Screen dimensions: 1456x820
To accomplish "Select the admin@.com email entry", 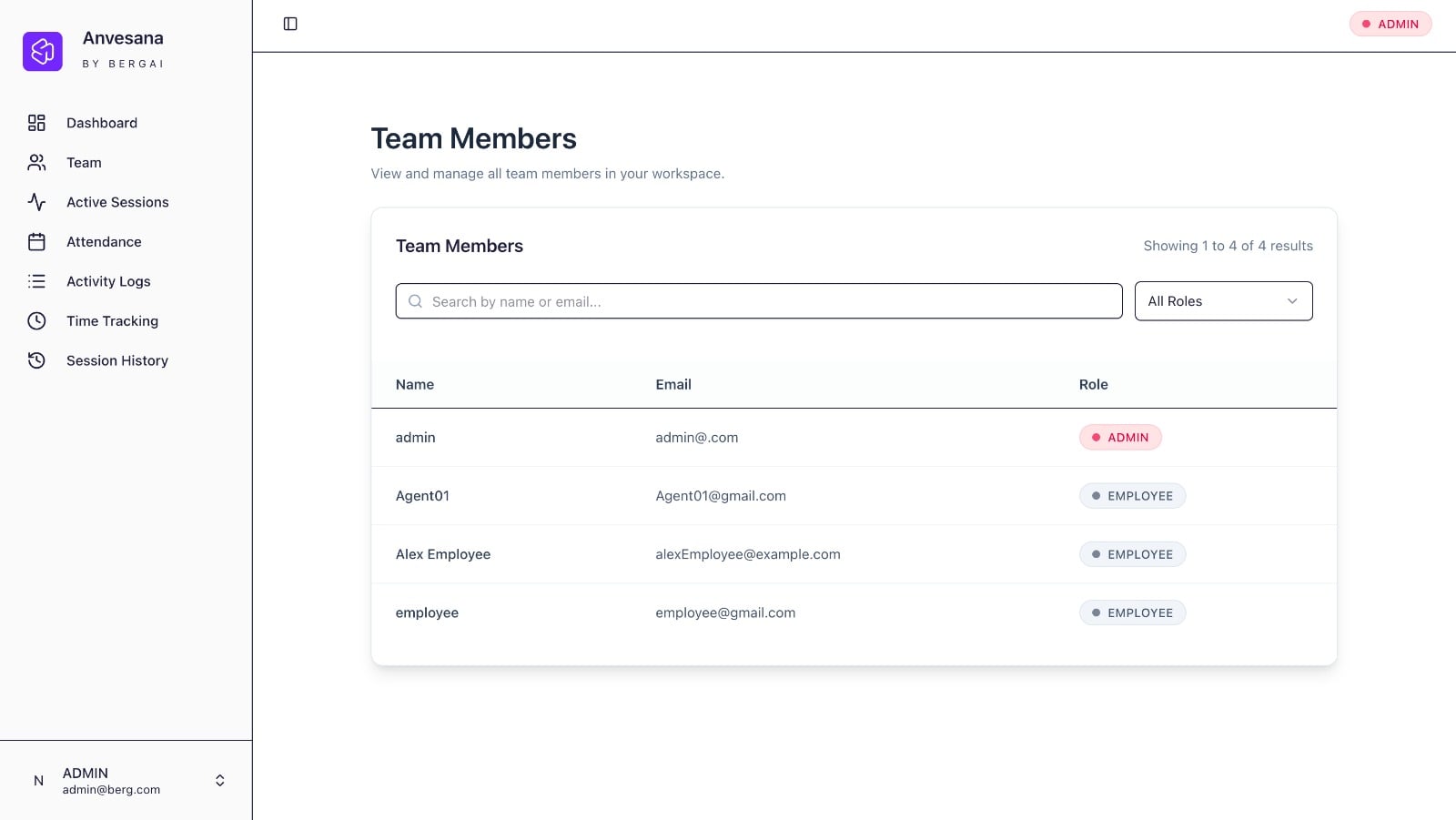I will (697, 437).
